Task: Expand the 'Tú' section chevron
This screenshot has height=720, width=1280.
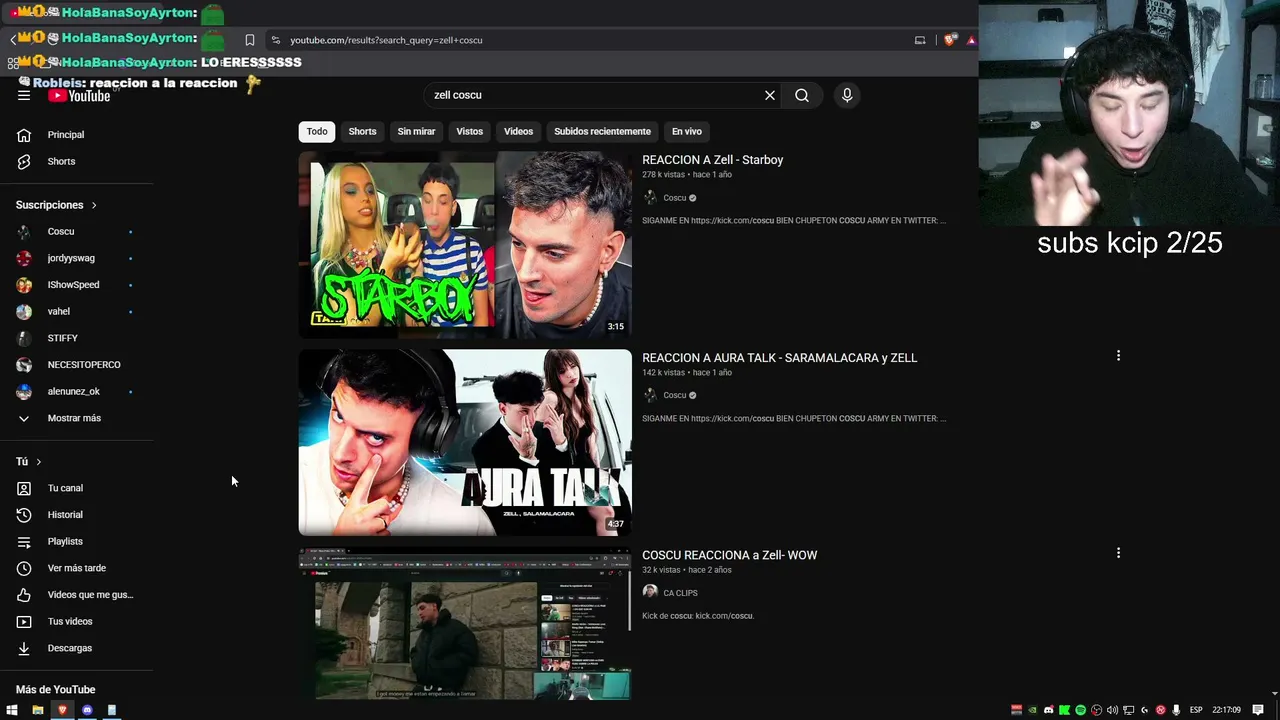Action: click(39, 462)
